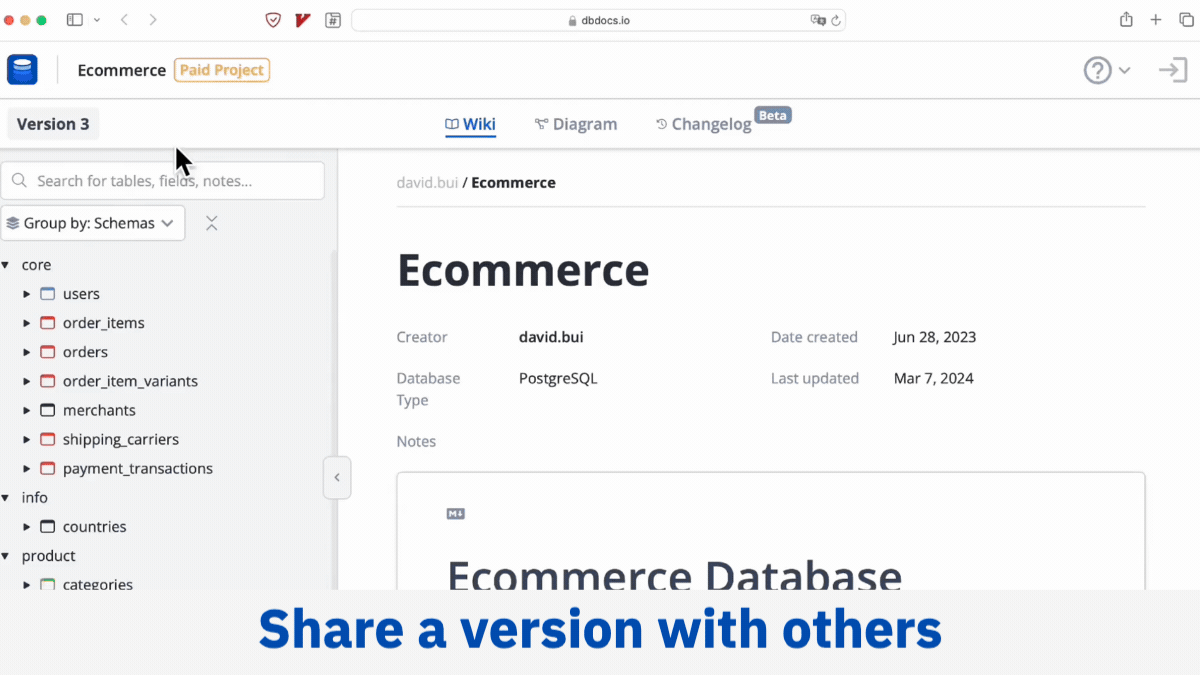Click the search tables and fields box
Screen dimensions: 1200x675
coord(163,181)
